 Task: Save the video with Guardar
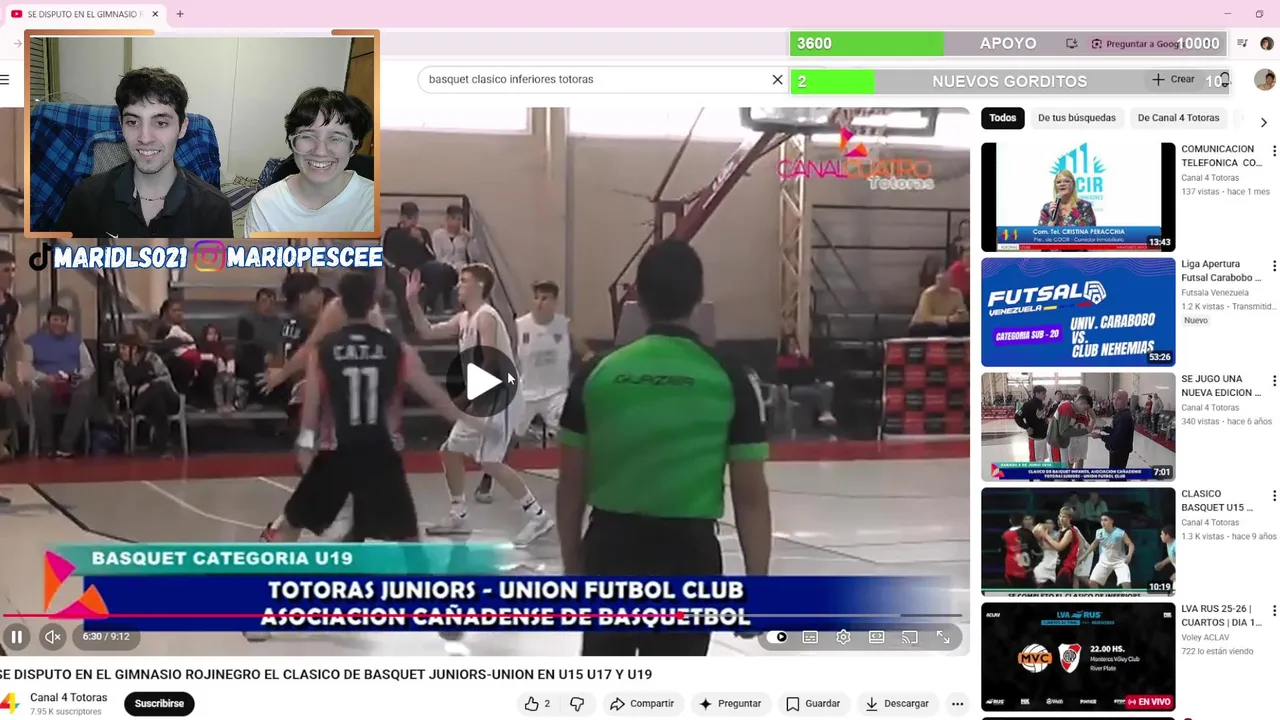[812, 704]
